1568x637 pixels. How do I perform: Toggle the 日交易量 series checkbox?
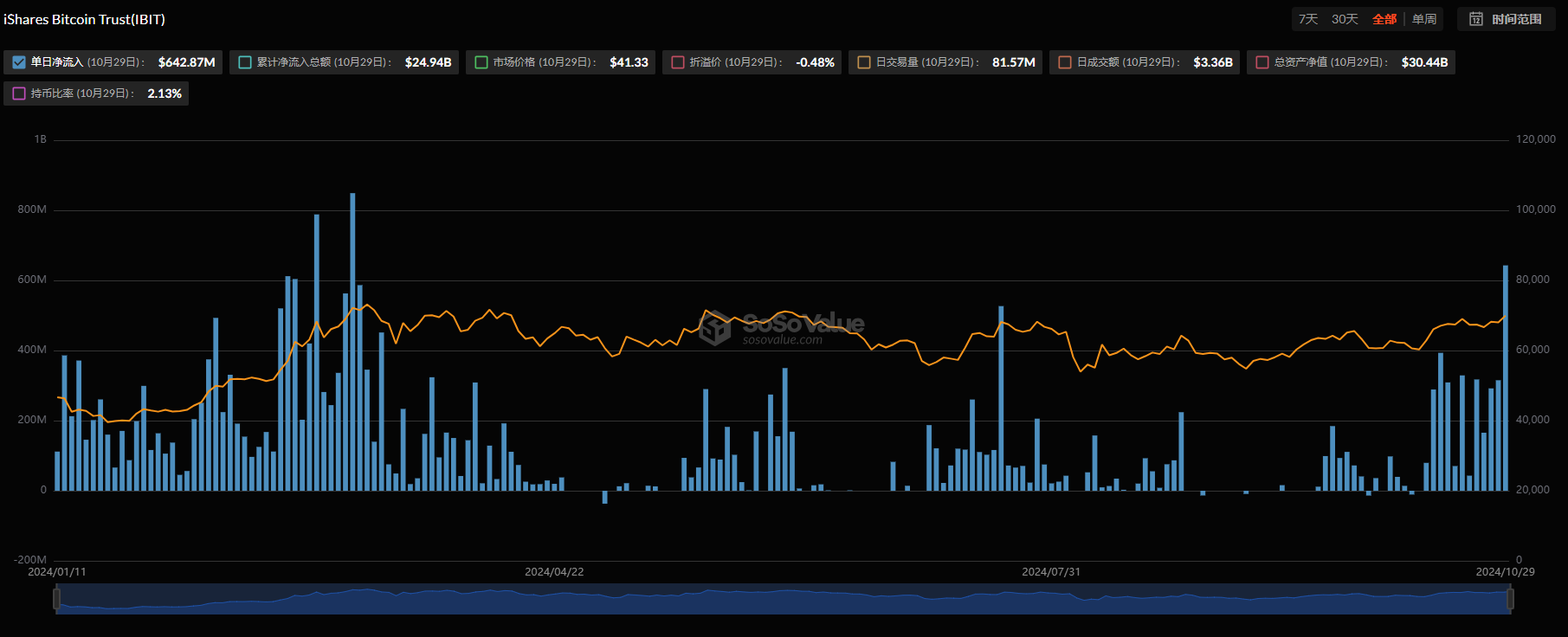(x=864, y=62)
